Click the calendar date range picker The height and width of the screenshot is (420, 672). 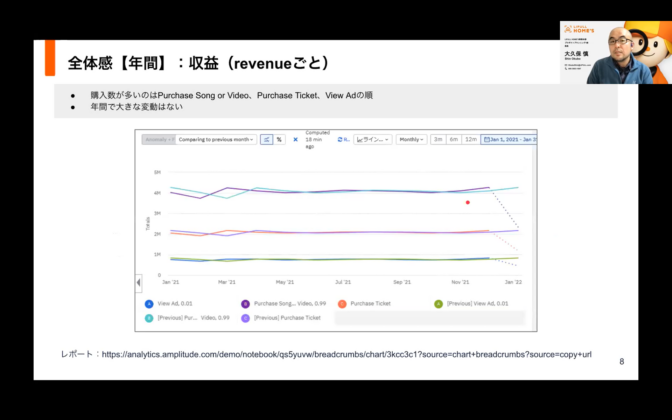pyautogui.click(x=508, y=140)
